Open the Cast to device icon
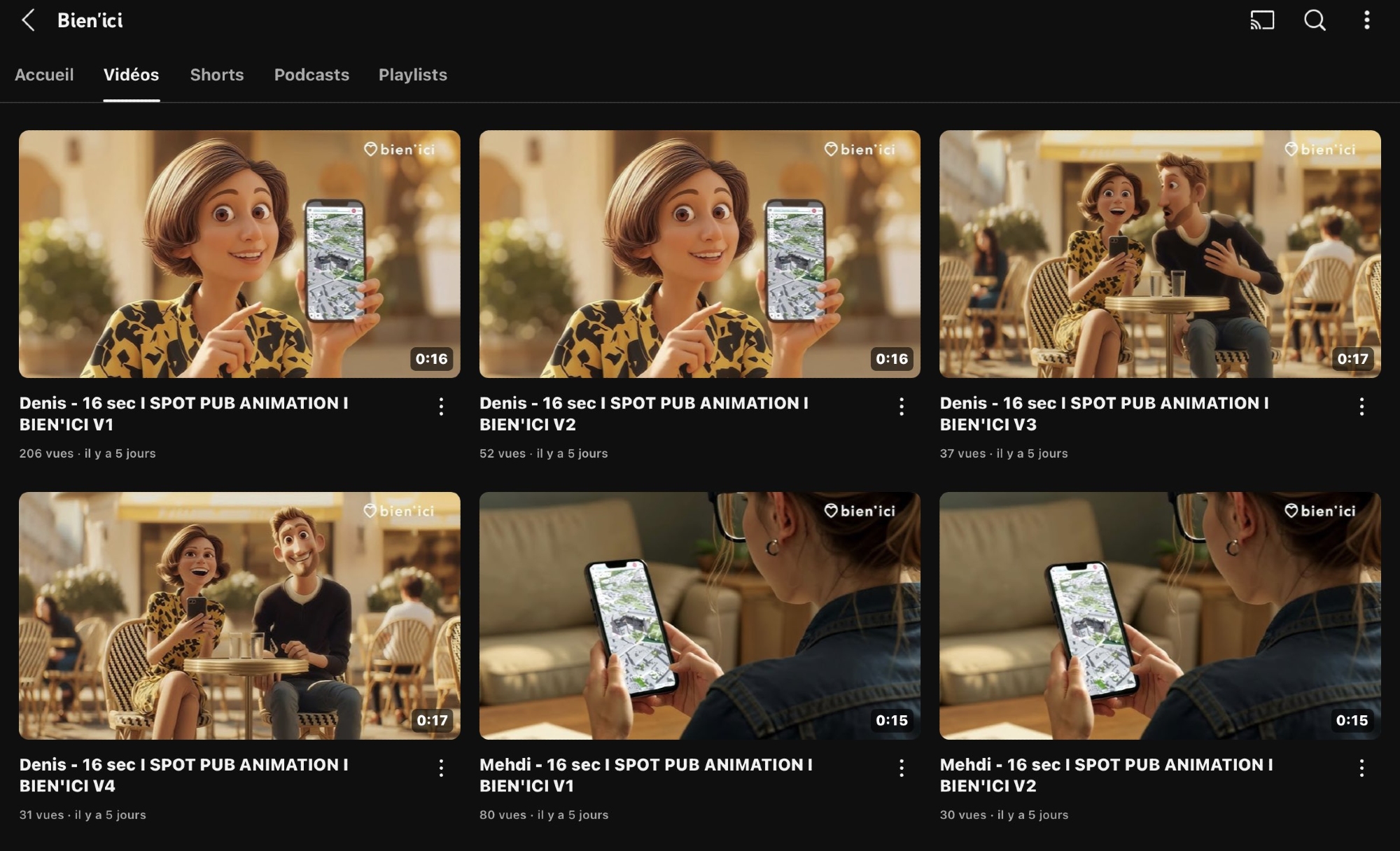 tap(1262, 20)
